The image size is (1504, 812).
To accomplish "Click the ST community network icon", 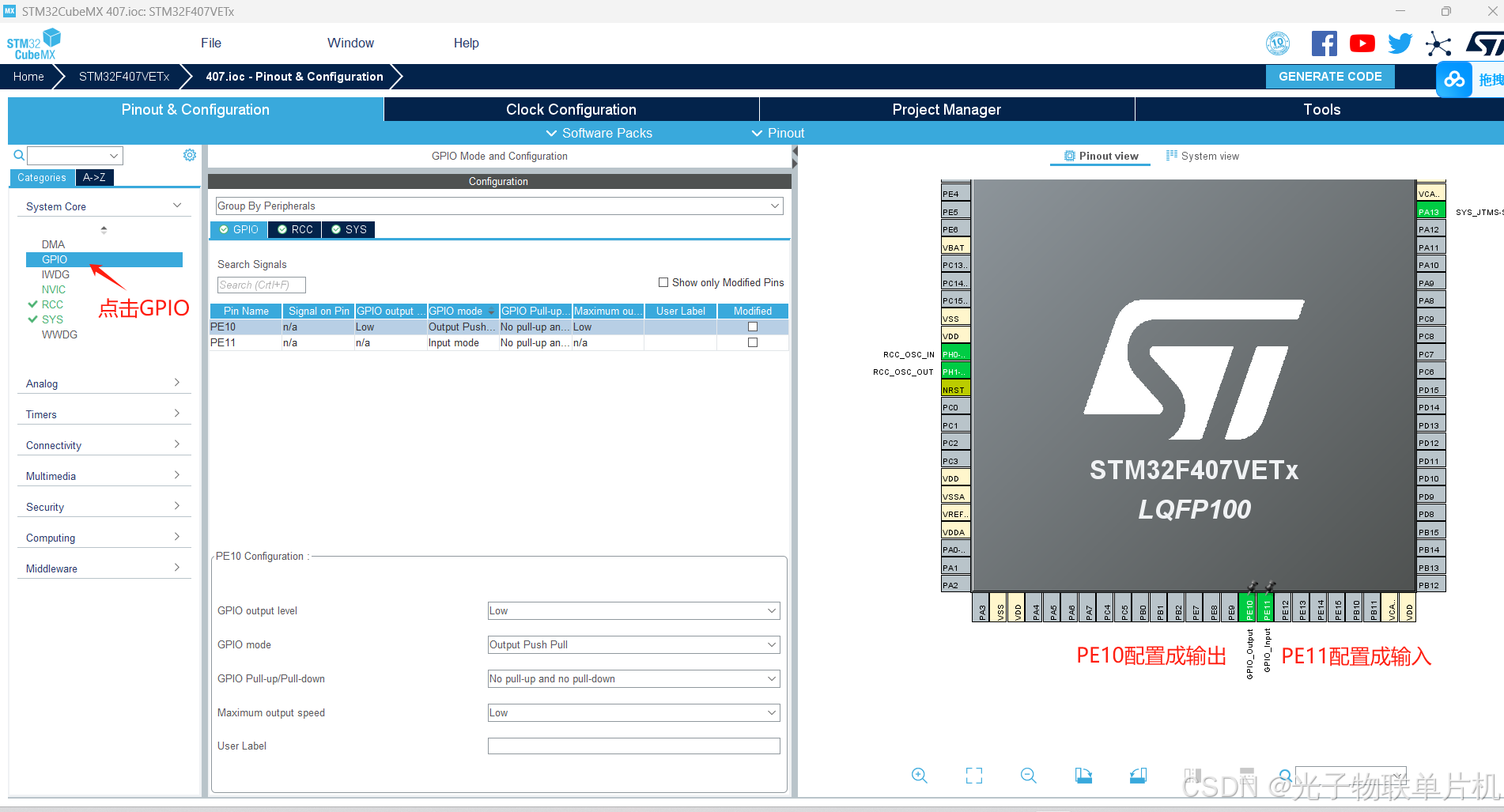I will click(x=1438, y=43).
